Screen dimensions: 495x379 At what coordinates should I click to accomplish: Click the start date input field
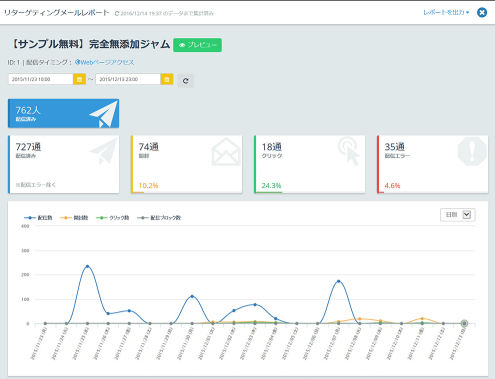[41, 79]
